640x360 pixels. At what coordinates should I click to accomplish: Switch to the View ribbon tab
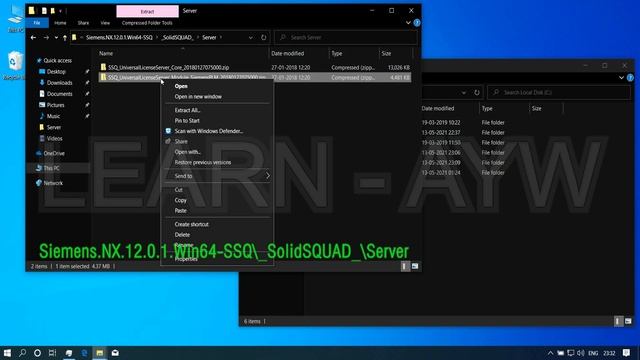click(105, 23)
